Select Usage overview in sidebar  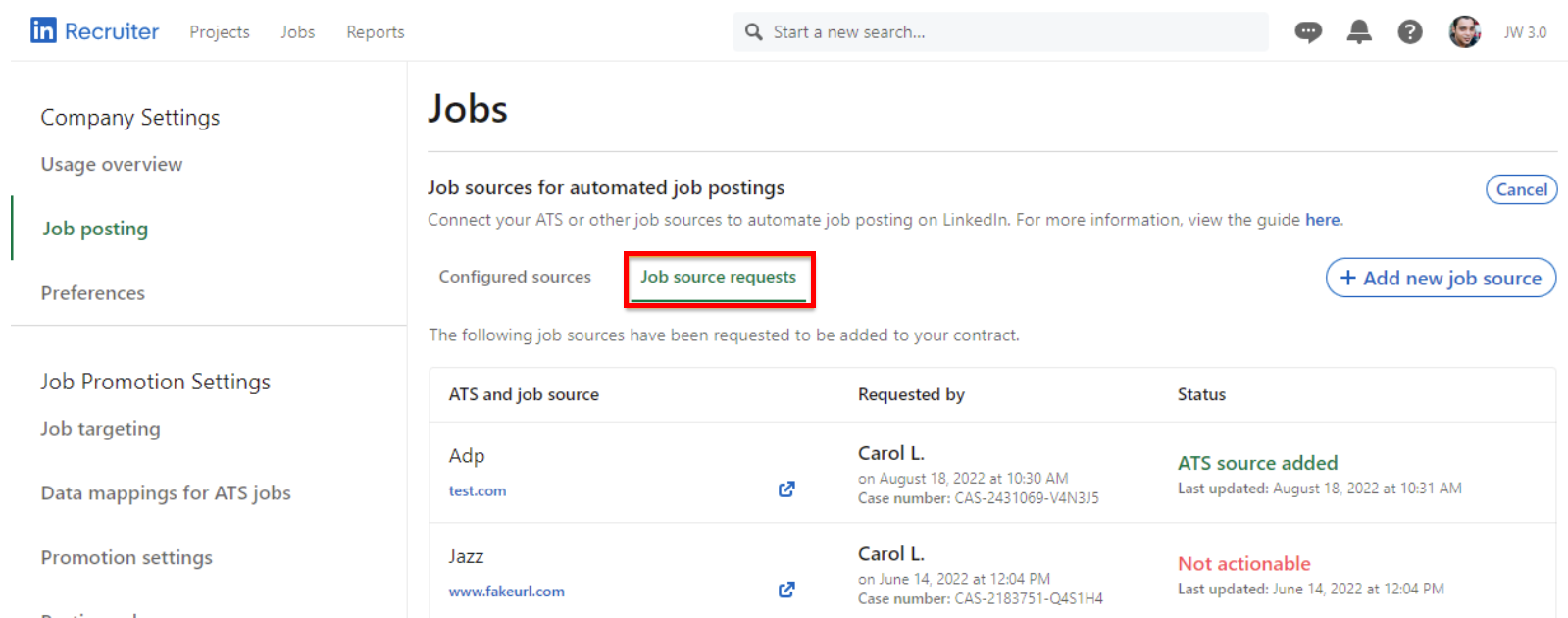(x=112, y=164)
